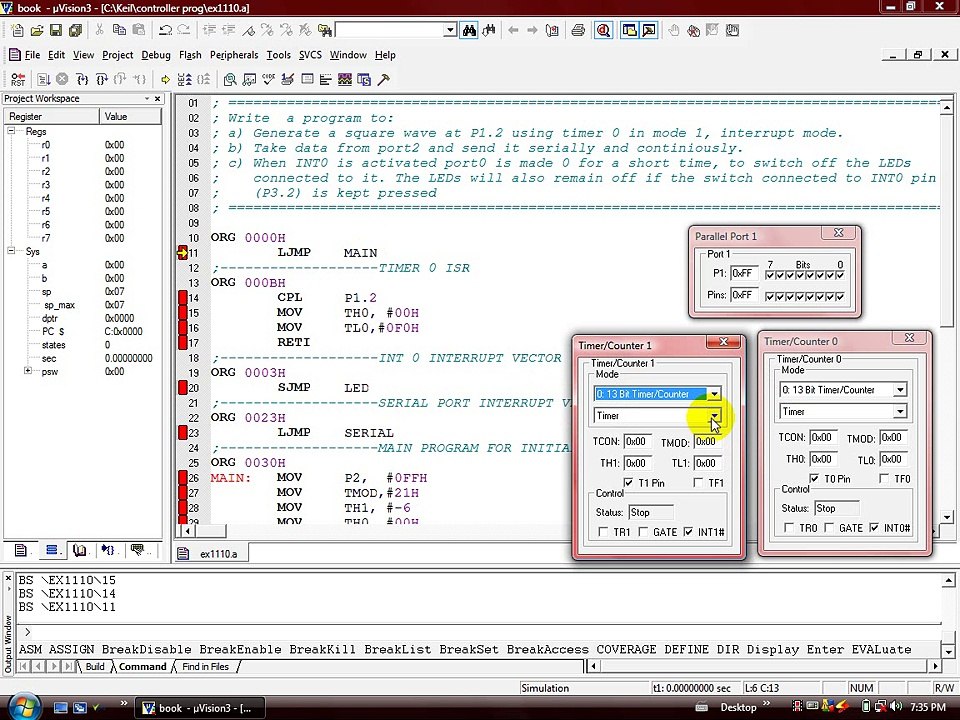Toggle TF1 checkbox in Timer/Counter 1
This screenshot has width=960, height=720.
[698, 483]
